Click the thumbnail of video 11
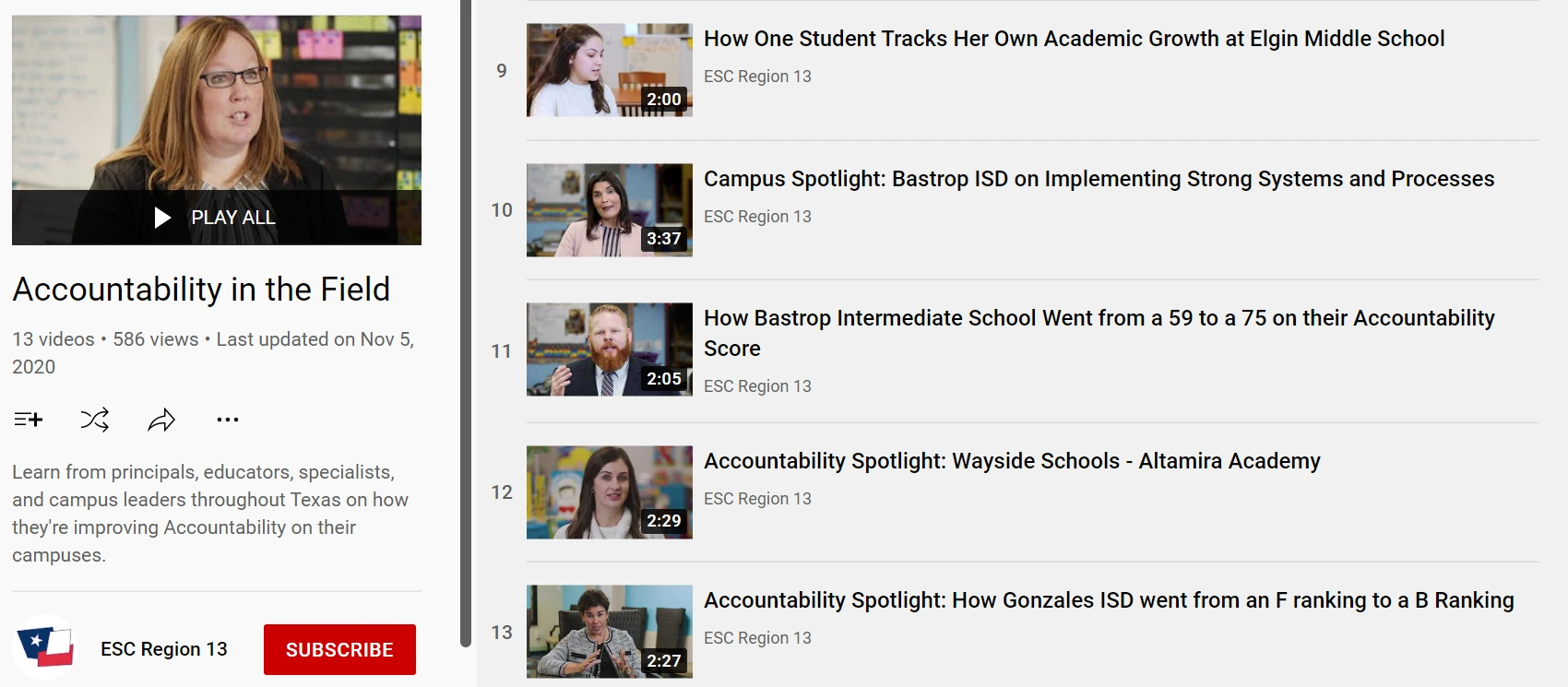The width and height of the screenshot is (1568, 687). 610,349
